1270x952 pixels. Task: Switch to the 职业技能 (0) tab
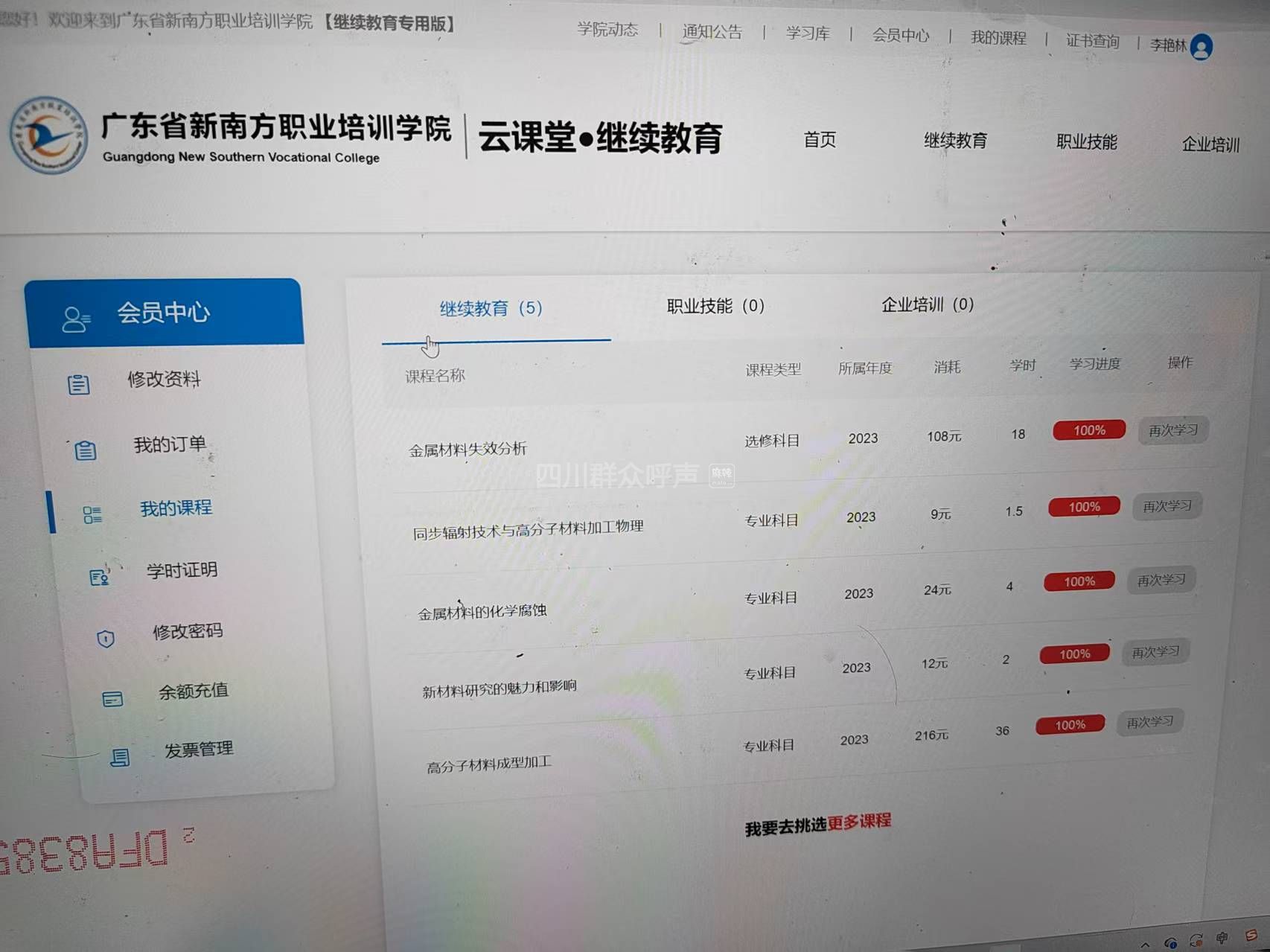(715, 306)
